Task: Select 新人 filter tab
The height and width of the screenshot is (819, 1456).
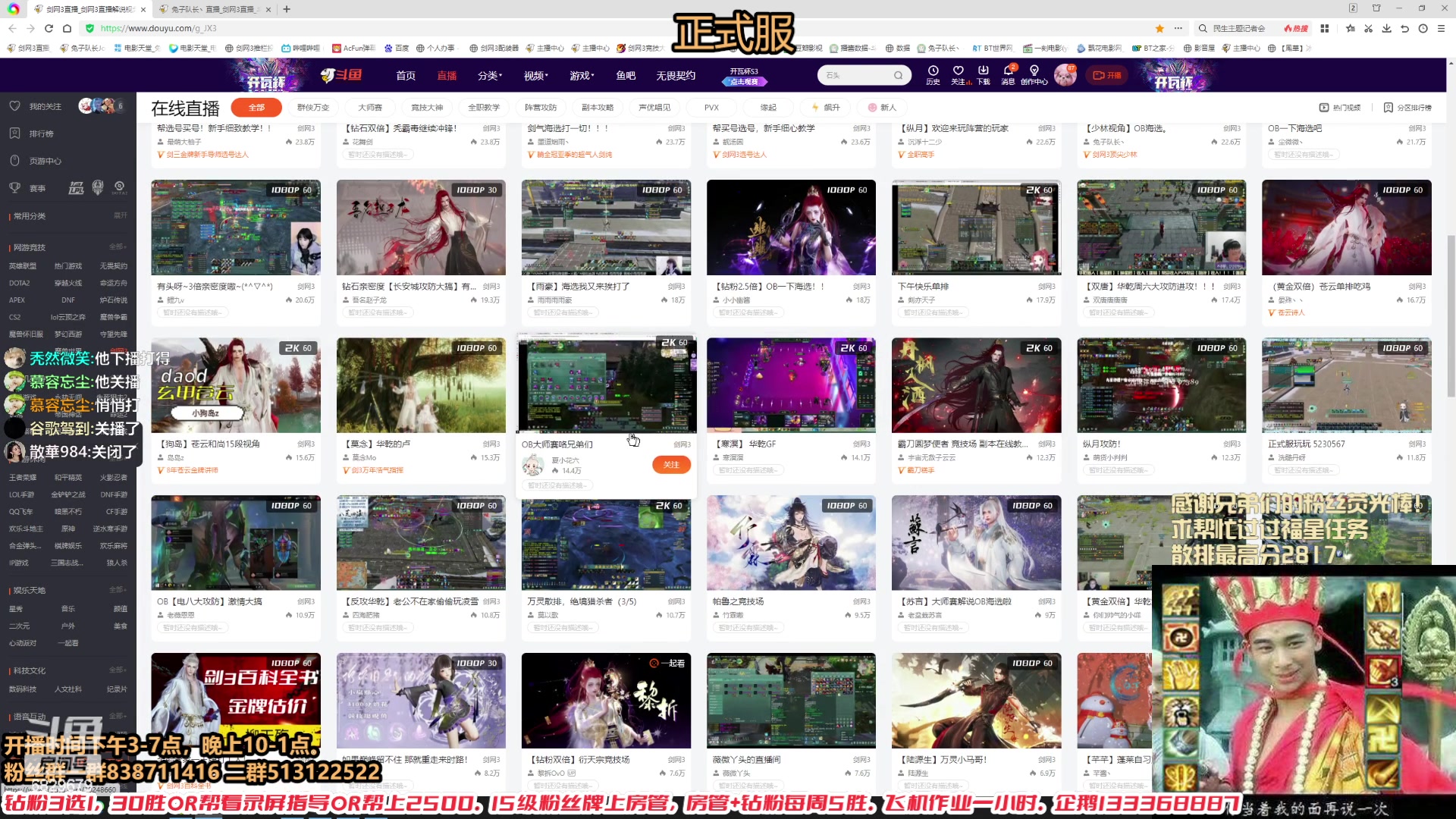Action: (x=882, y=108)
